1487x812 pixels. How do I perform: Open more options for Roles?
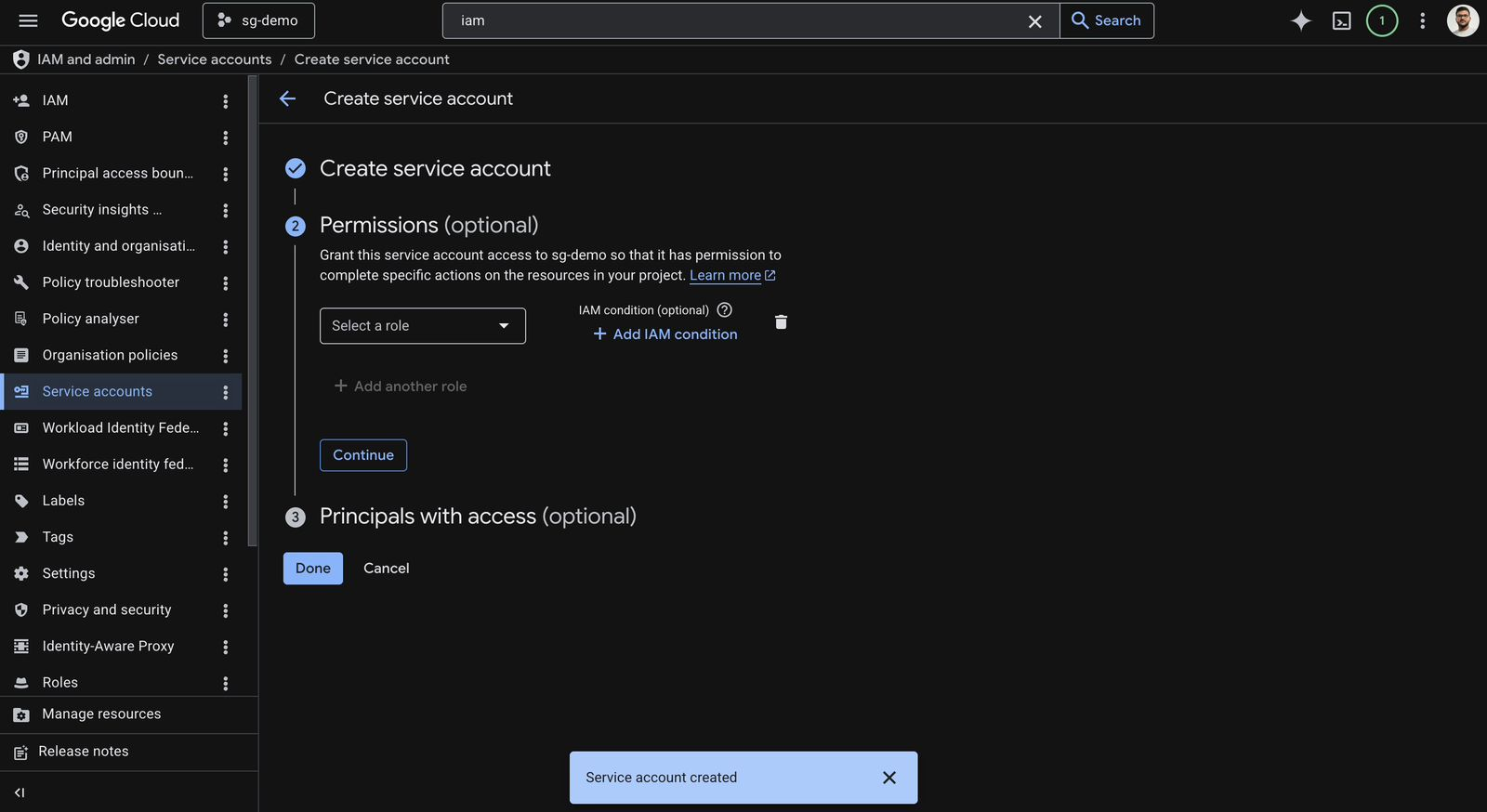click(x=225, y=684)
